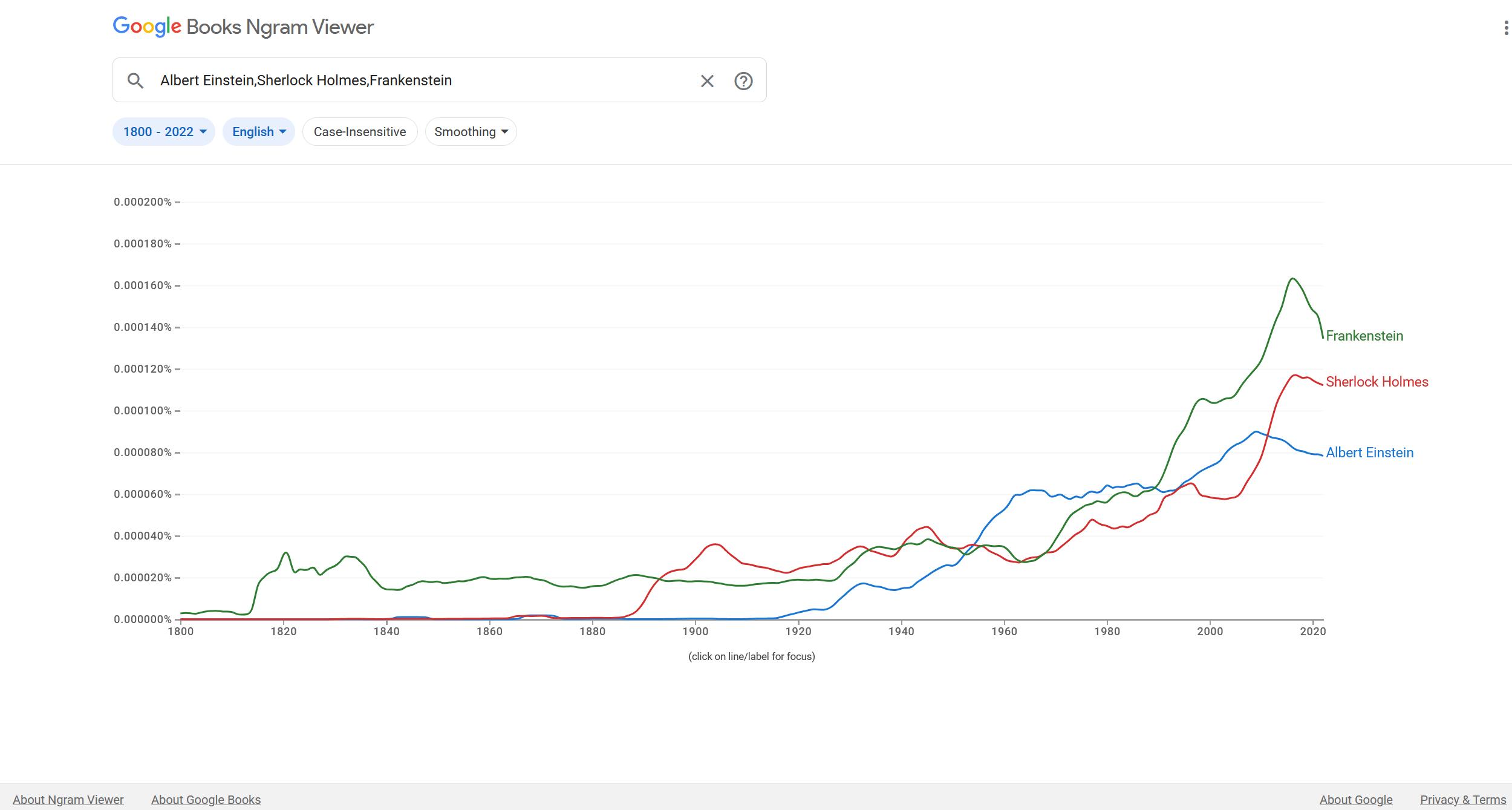Click the 1900 x-axis year label
The width and height of the screenshot is (1512, 810).
tap(696, 632)
